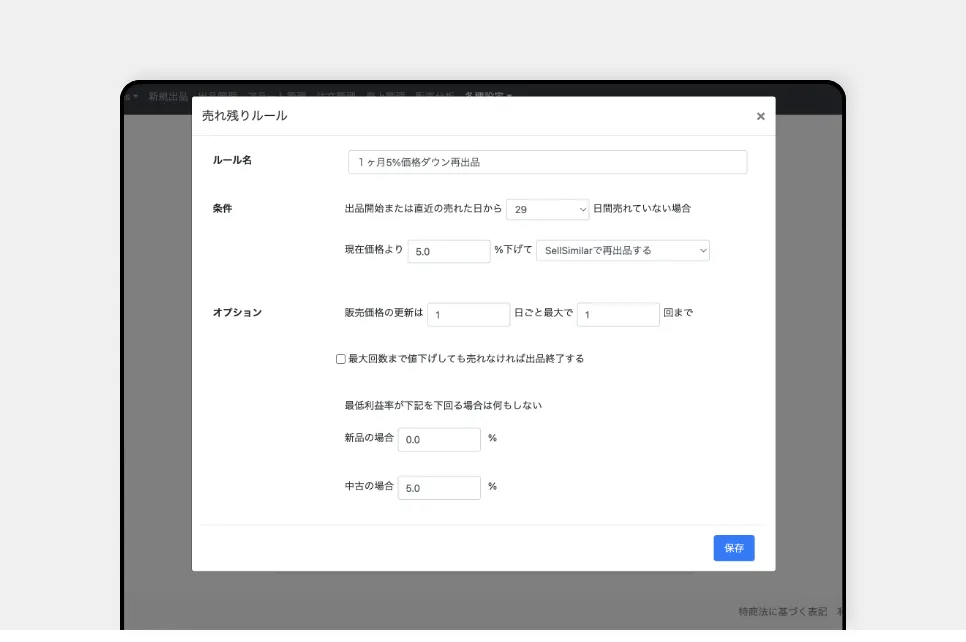Go to 新規出品 in the top navbar
Screen dimensions: 966x642
pos(168,96)
